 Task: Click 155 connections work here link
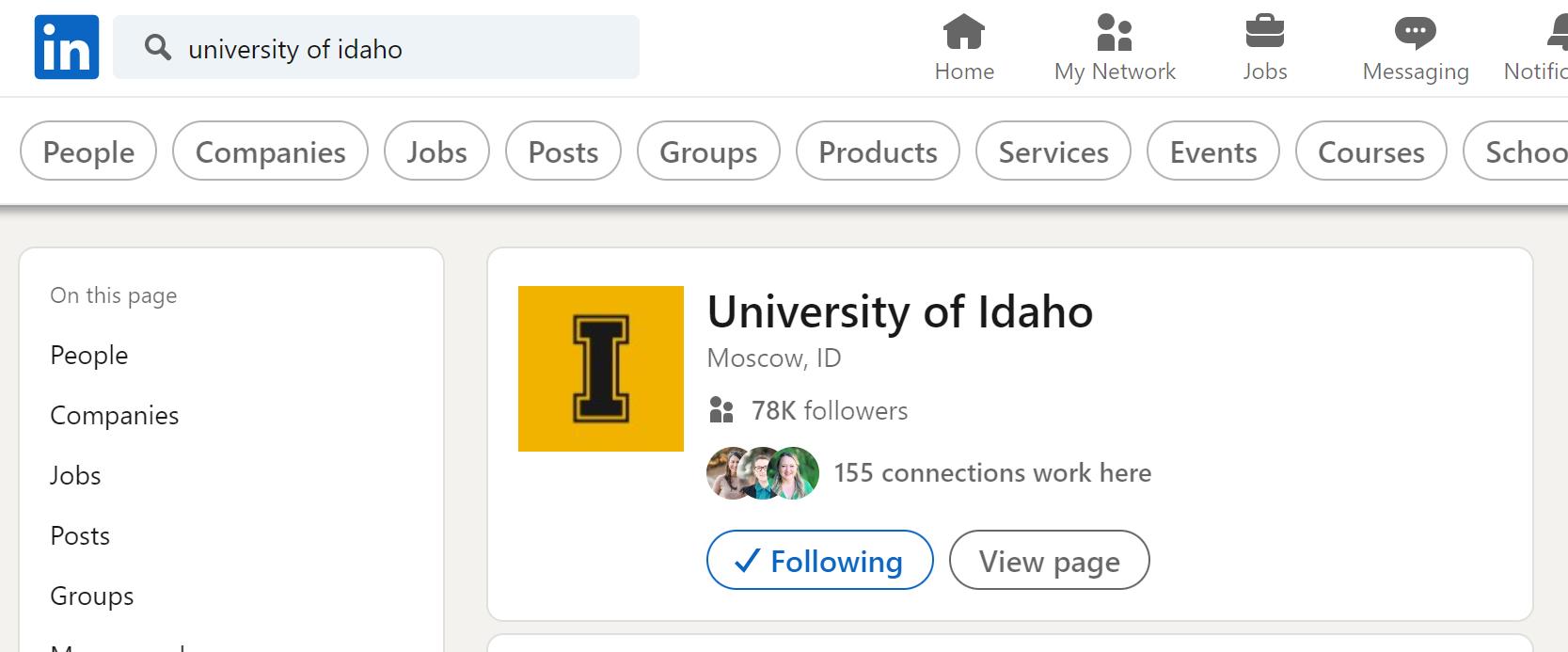click(x=992, y=473)
